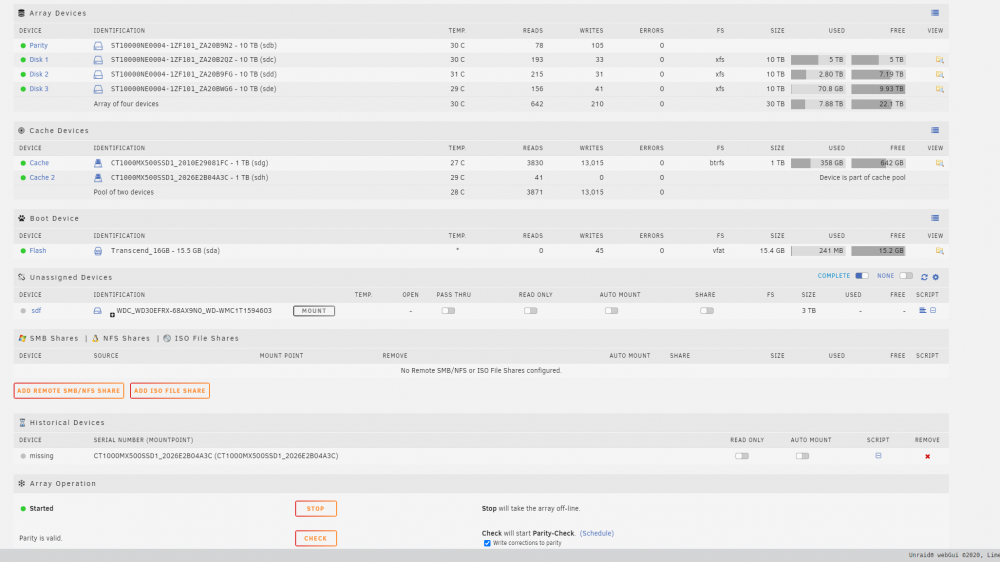Viewport: 1000px width, 562px height.
Task: Toggle Read Only for sdf
Action: 531,311
